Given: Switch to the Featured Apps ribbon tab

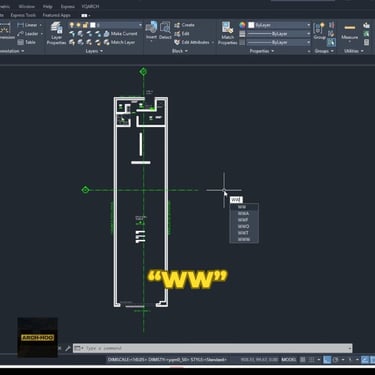Looking at the screenshot, I should click(x=56, y=15).
